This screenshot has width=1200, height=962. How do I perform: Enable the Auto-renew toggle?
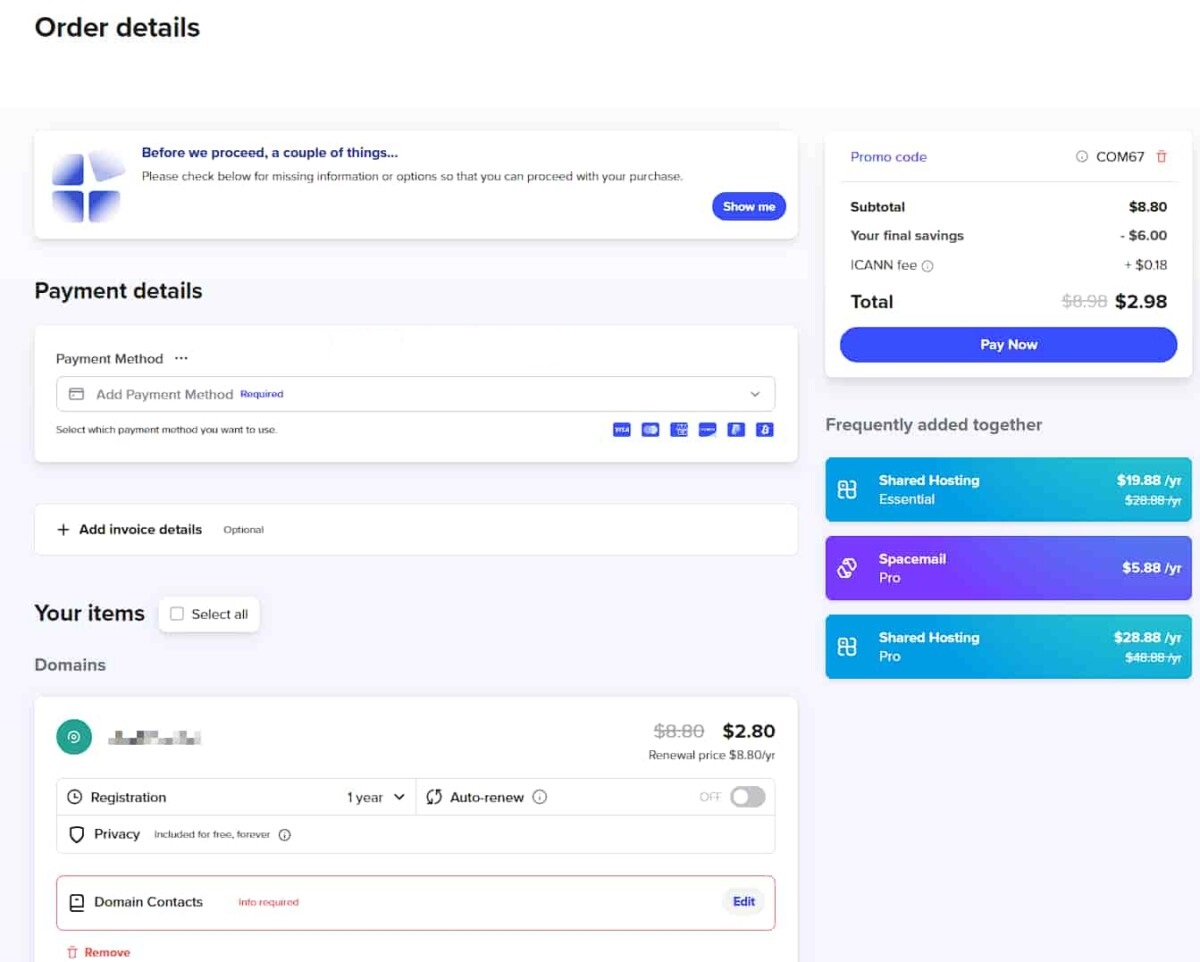(747, 797)
